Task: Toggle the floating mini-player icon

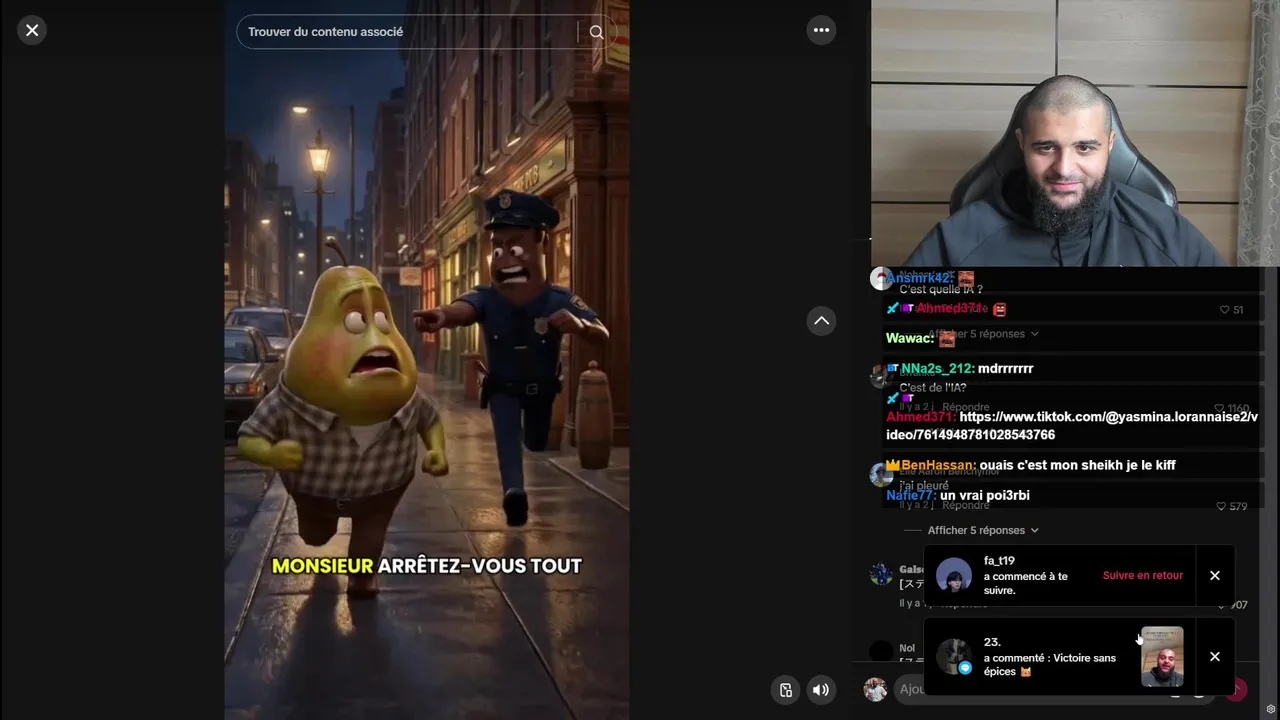Action: click(786, 690)
